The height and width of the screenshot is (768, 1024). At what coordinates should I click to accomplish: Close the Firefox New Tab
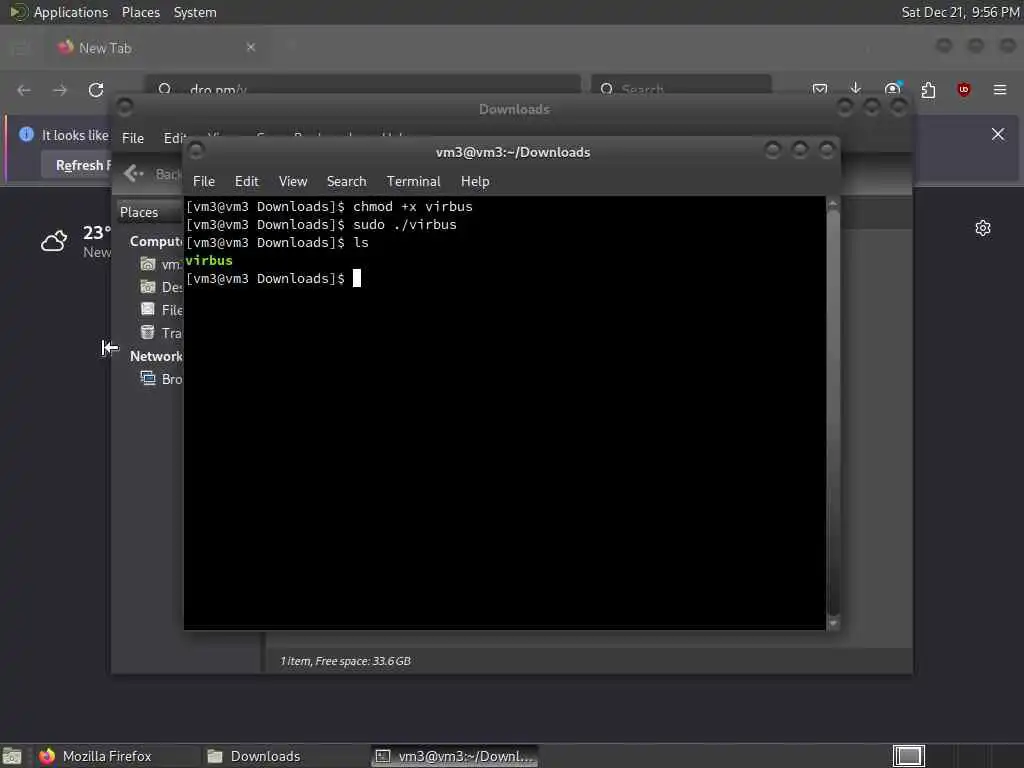tap(251, 47)
